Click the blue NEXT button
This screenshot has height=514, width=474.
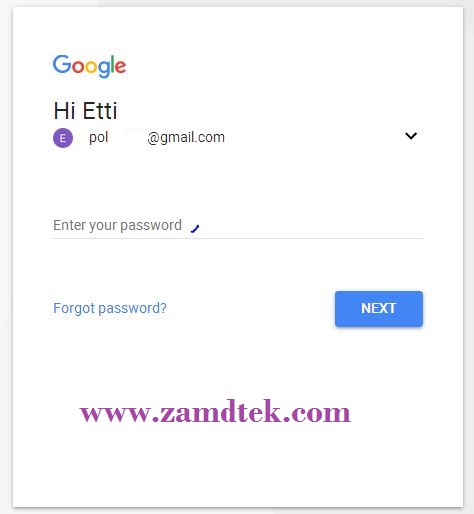click(x=379, y=309)
